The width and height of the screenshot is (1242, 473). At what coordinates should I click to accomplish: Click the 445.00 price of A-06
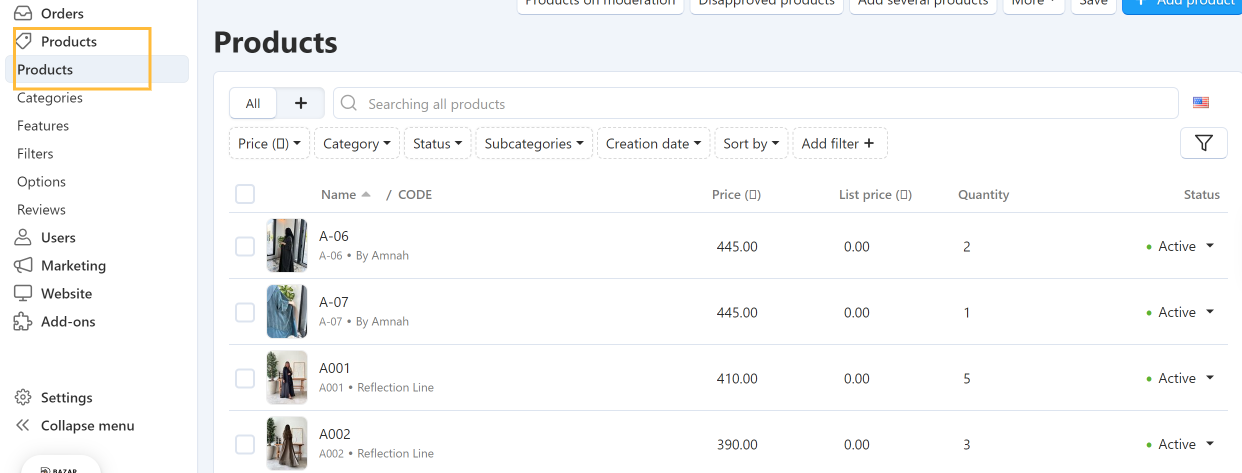click(737, 246)
